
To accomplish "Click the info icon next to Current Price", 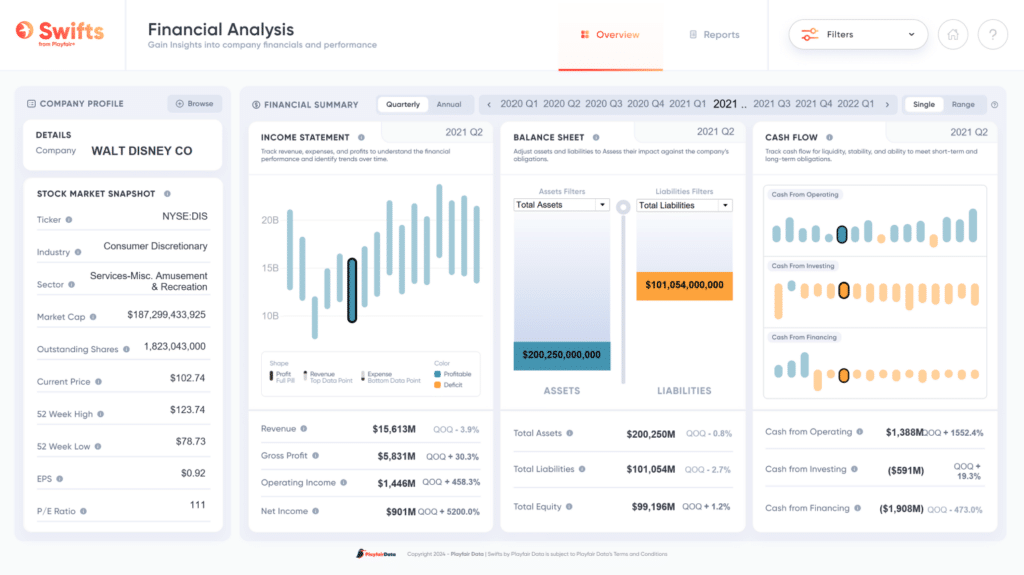I will click(x=98, y=382).
